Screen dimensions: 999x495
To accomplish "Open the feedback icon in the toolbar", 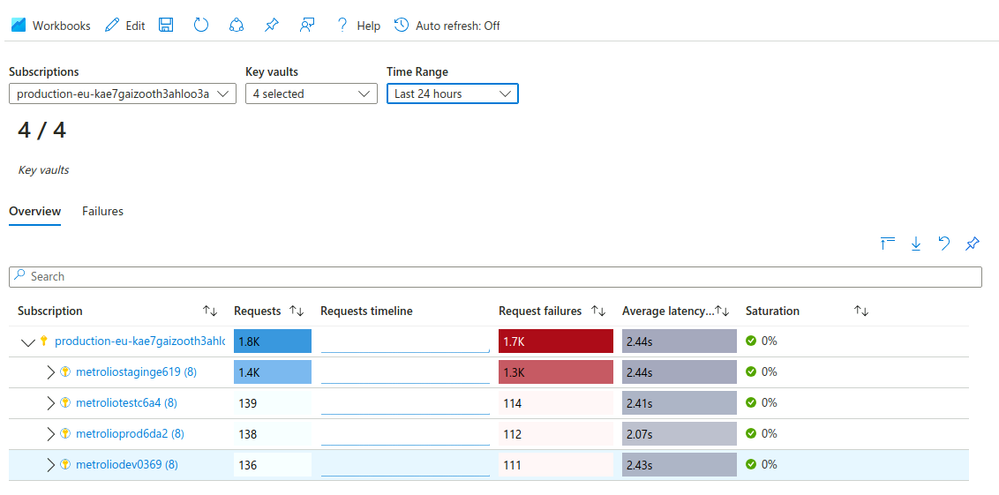I will point(307,25).
